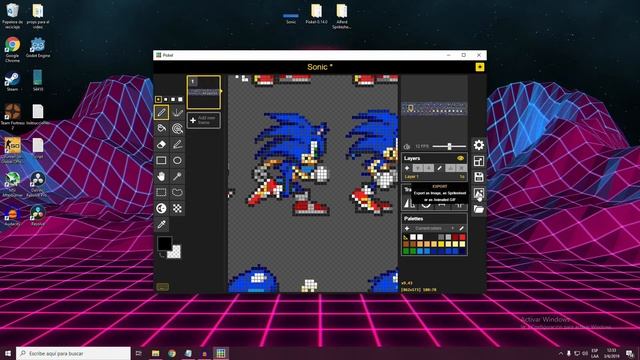Select Layer 1 in layers list
This screenshot has width=640, height=360.
click(x=434, y=177)
